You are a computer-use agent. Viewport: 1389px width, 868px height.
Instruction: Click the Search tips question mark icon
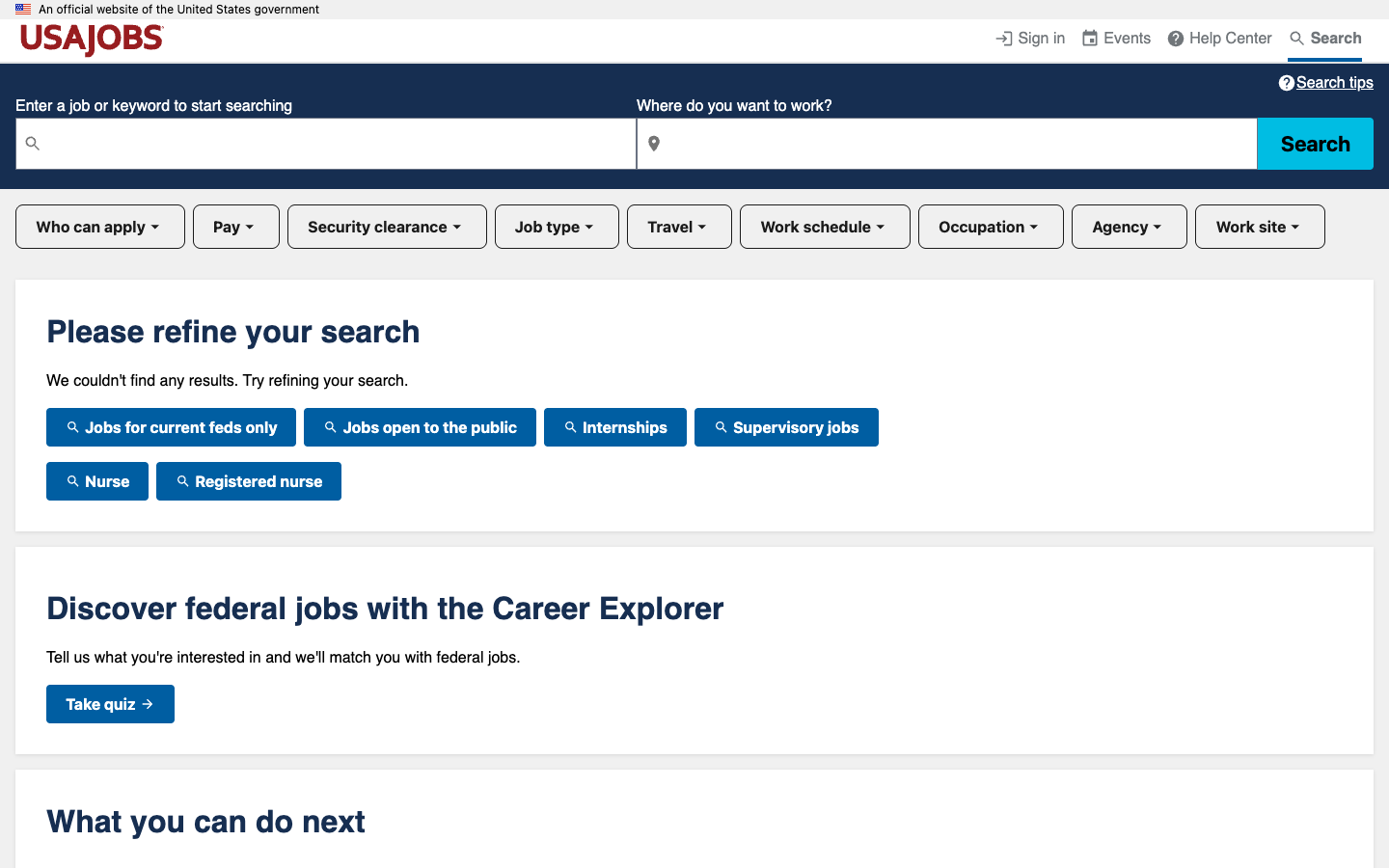(x=1286, y=83)
